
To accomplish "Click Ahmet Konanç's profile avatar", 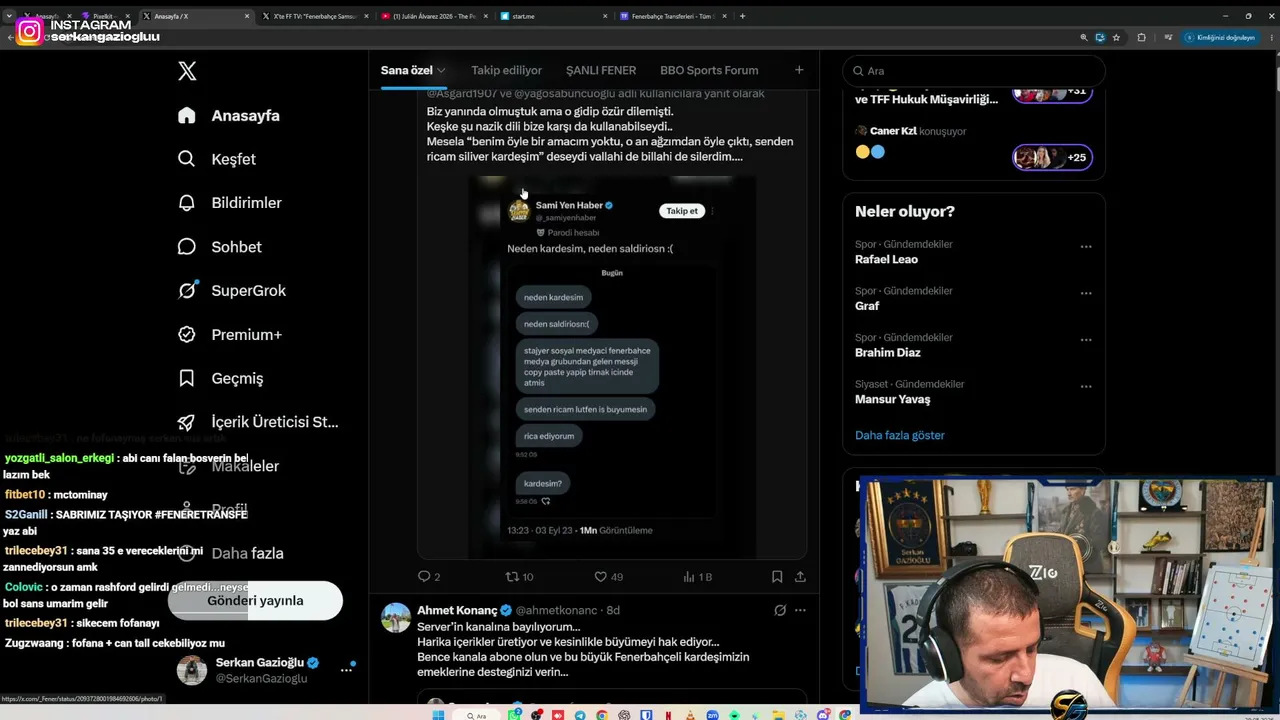I will pyautogui.click(x=396, y=618).
